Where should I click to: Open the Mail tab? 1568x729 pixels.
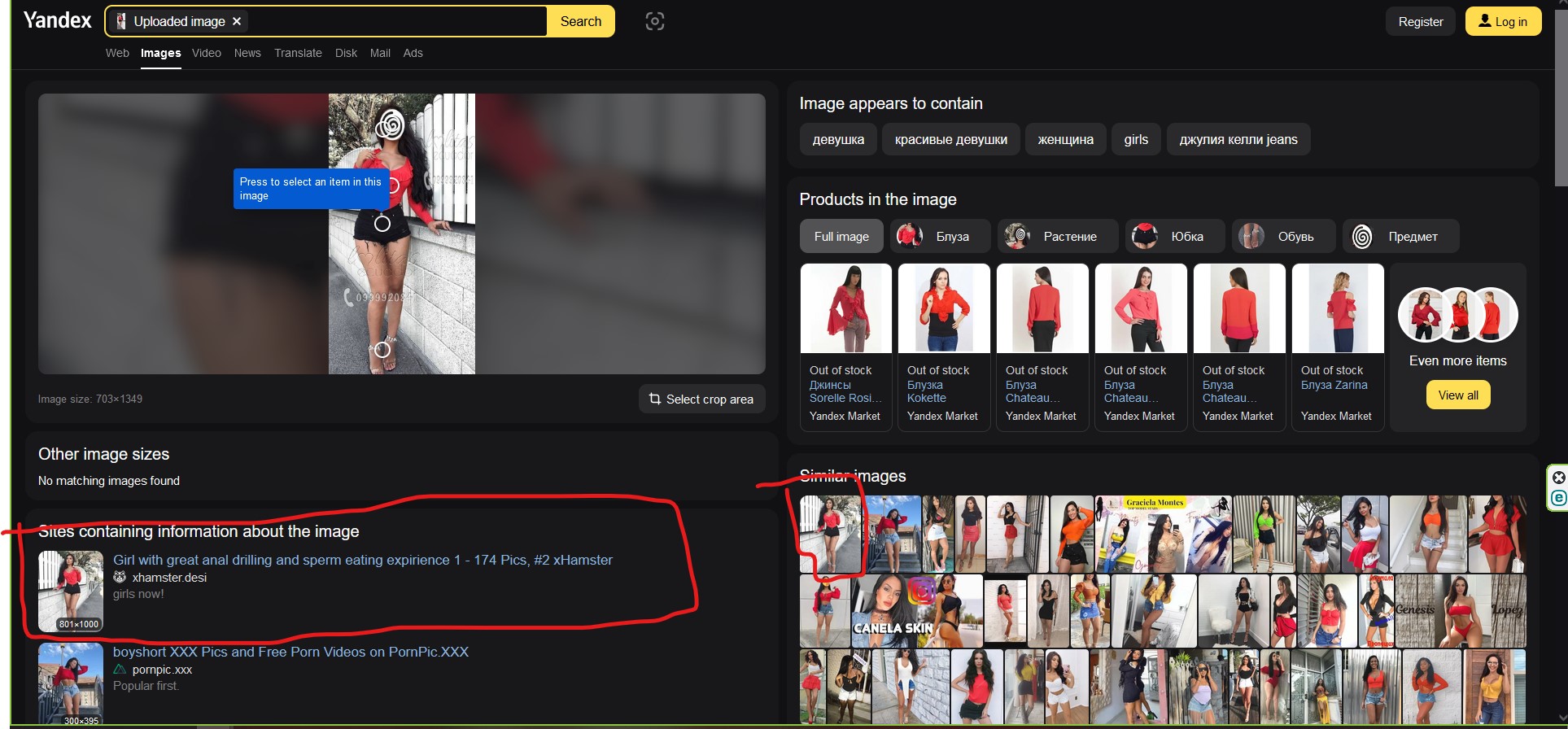[380, 53]
